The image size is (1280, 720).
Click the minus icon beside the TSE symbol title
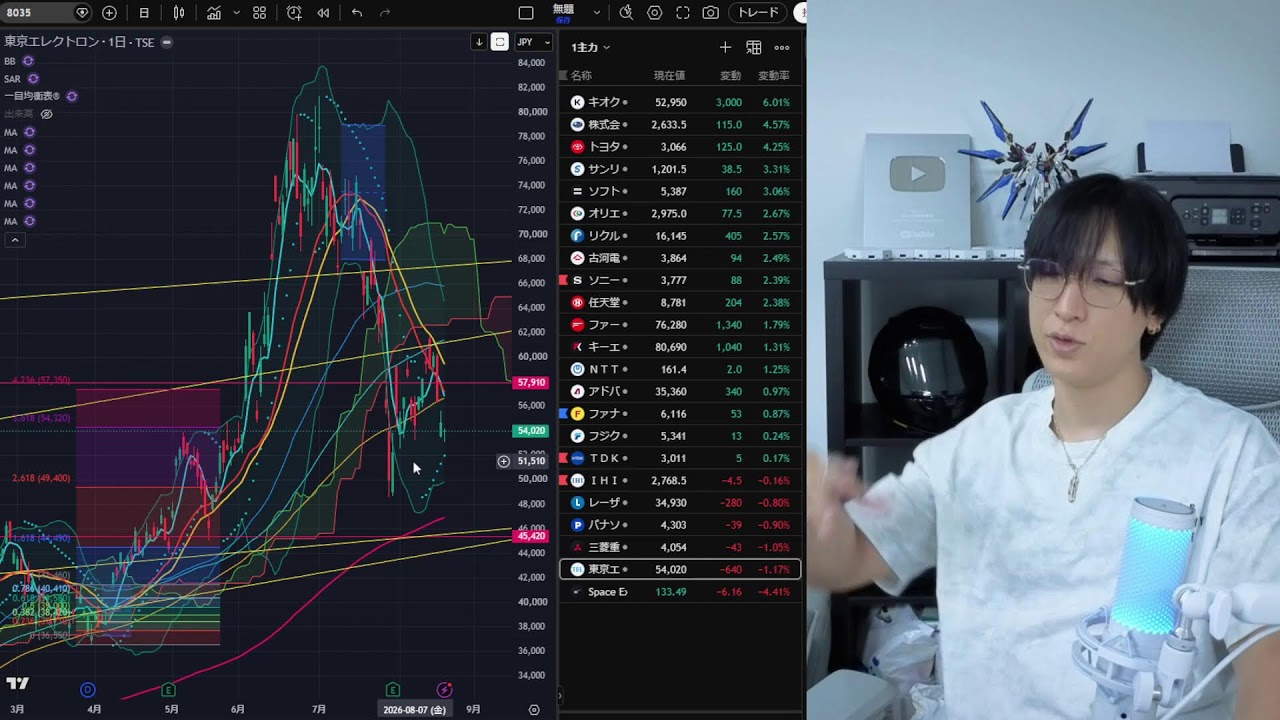(167, 42)
